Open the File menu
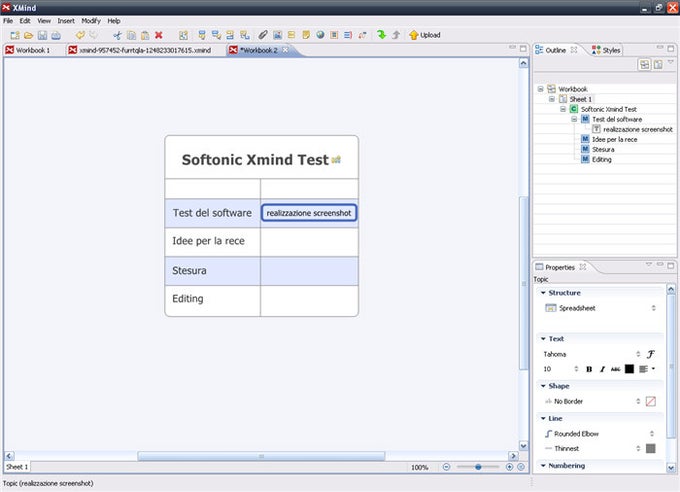The image size is (680, 492). click(8, 20)
